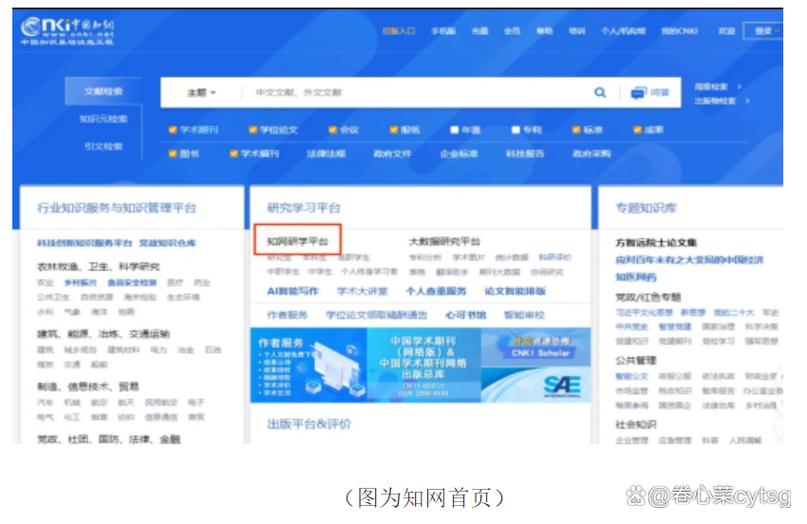Open the 登录 login dropdown
Image resolution: width=807 pixels, height=524 pixels.
pos(763,31)
